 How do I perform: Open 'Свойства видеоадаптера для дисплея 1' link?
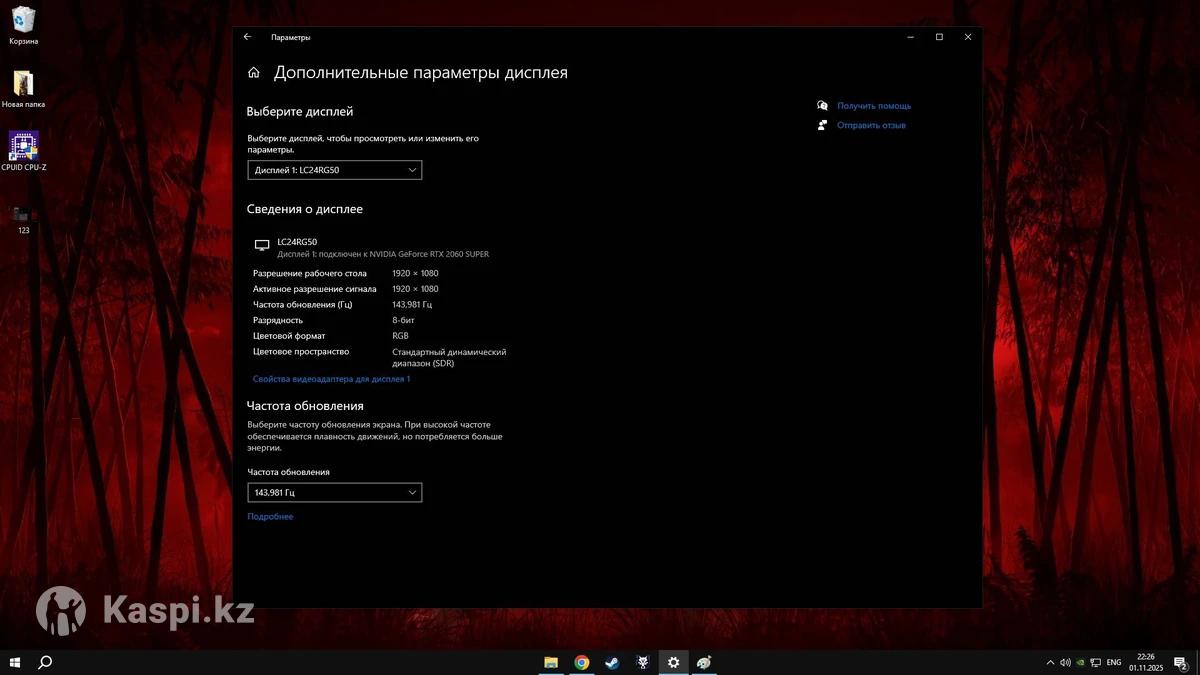[331, 379]
